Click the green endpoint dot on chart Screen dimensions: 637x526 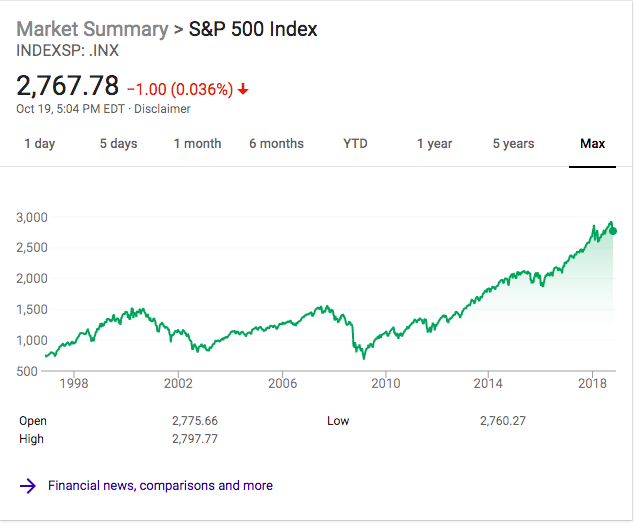click(x=612, y=231)
